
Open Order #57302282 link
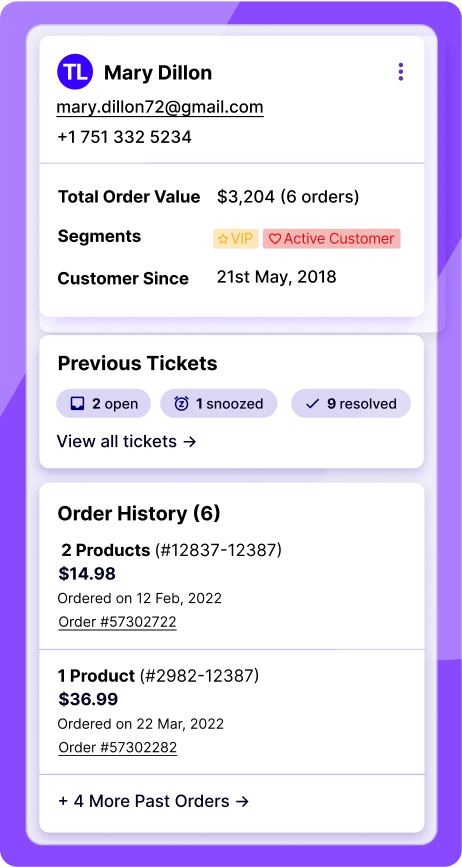click(118, 748)
